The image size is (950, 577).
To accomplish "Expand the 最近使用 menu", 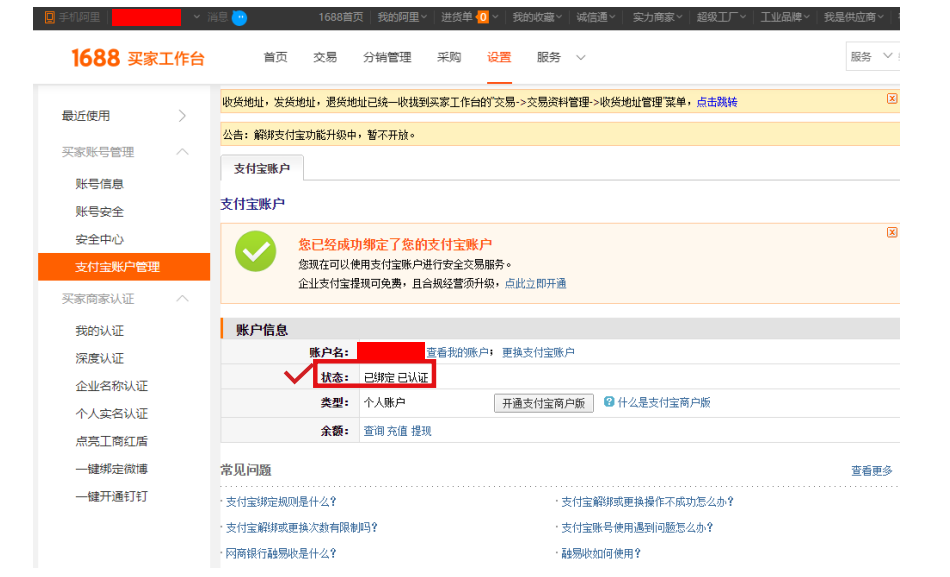I will point(182,116).
